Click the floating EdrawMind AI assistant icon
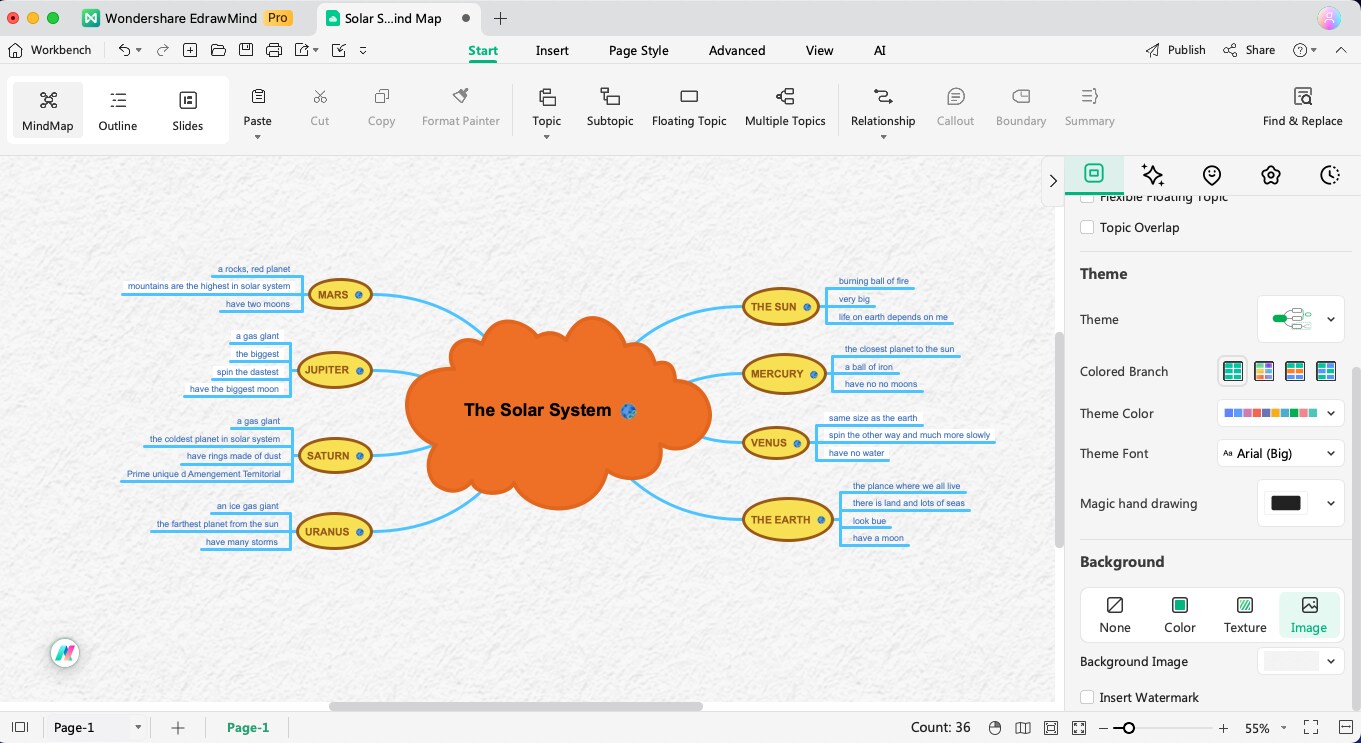The height and width of the screenshot is (743, 1361). (65, 654)
